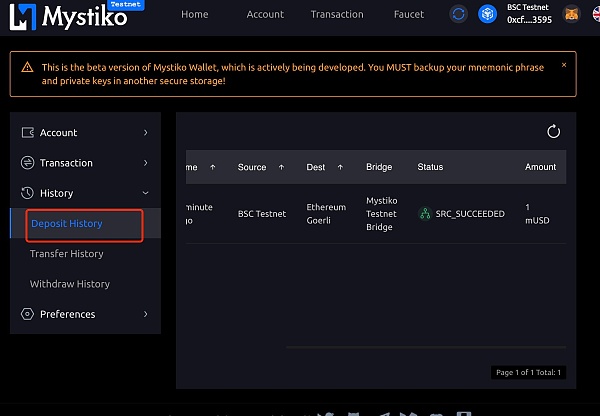600x416 pixels.
Task: Click the SRC_SUCCEEDED status icon
Action: 425,214
